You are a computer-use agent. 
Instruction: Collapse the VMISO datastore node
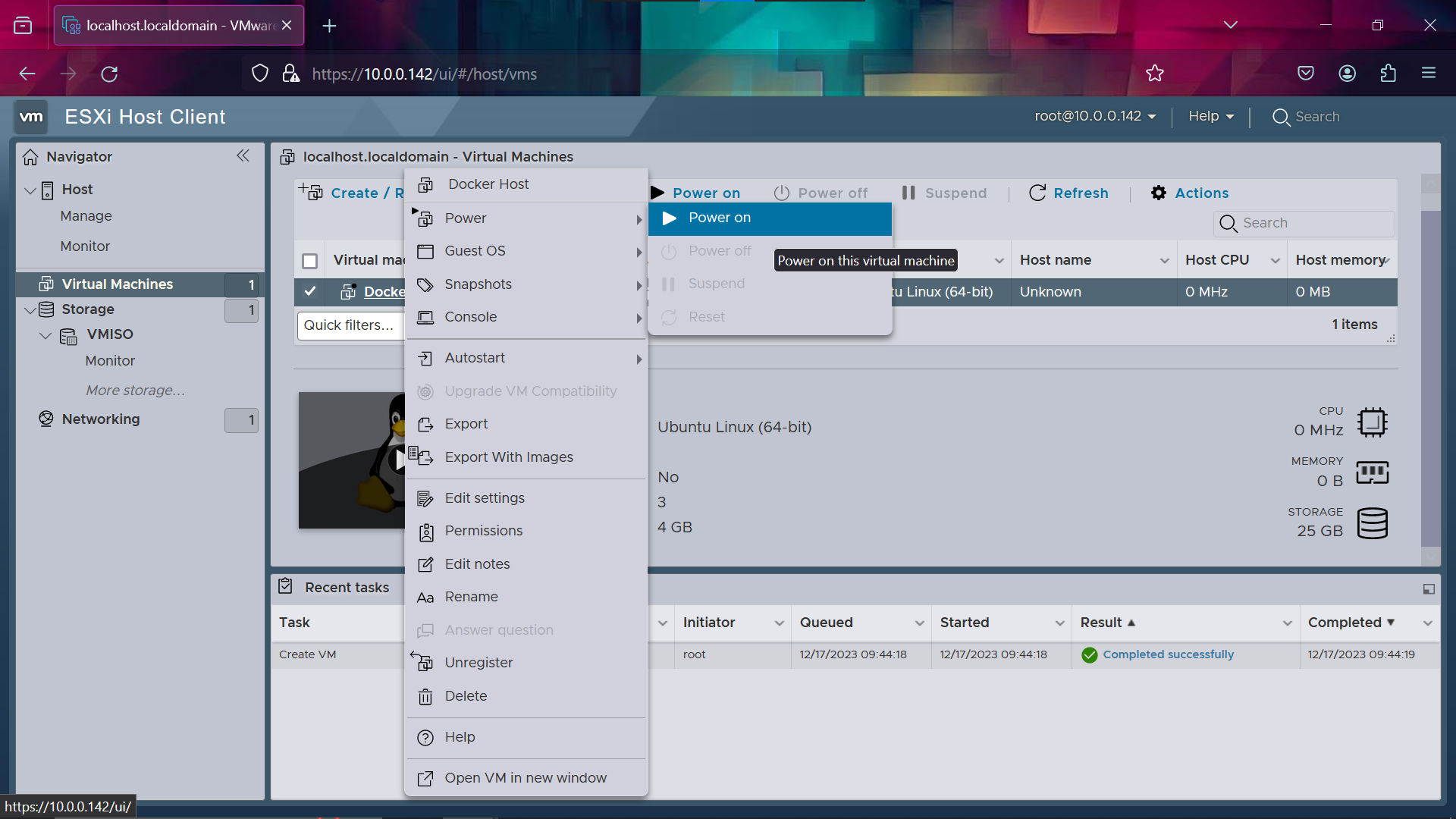point(45,335)
